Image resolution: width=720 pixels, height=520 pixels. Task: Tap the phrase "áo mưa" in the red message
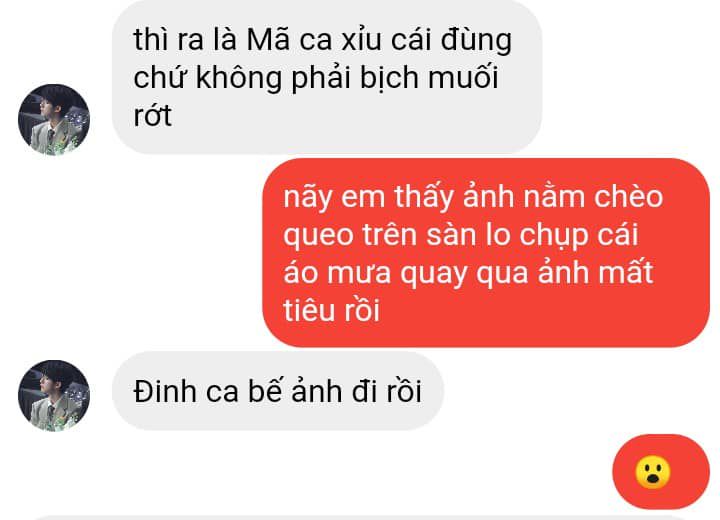click(337, 272)
